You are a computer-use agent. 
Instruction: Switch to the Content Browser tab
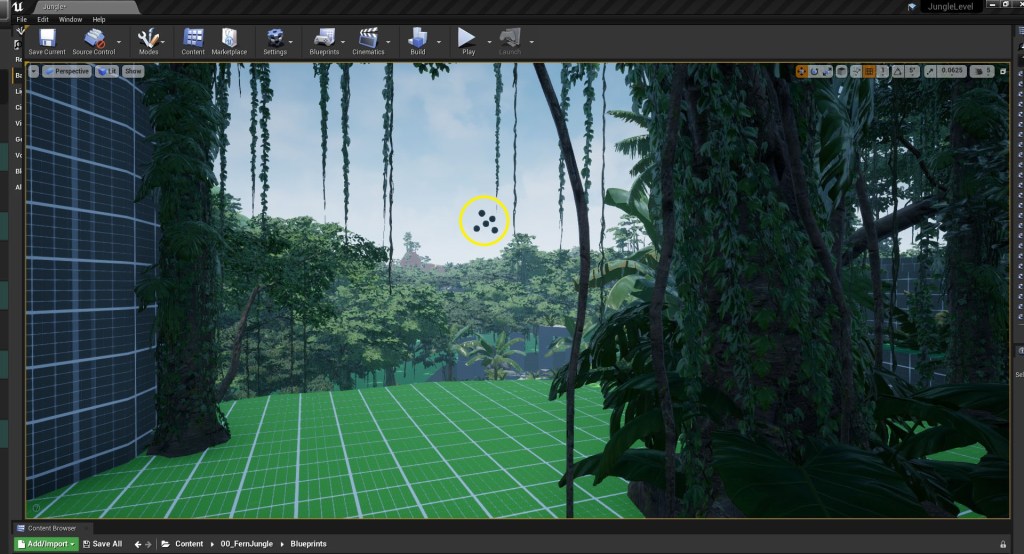[x=52, y=528]
